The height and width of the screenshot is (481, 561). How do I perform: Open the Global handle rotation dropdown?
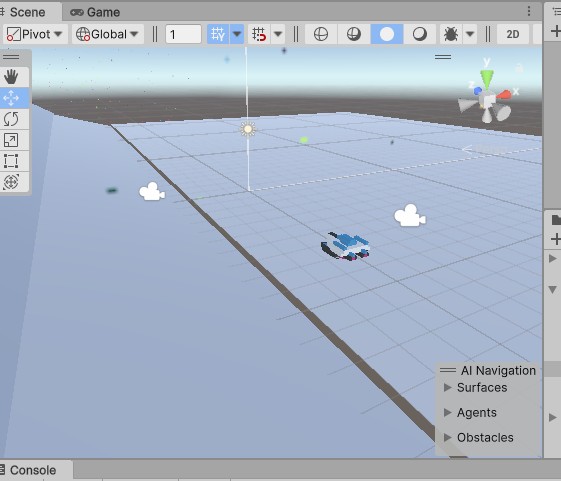point(108,34)
